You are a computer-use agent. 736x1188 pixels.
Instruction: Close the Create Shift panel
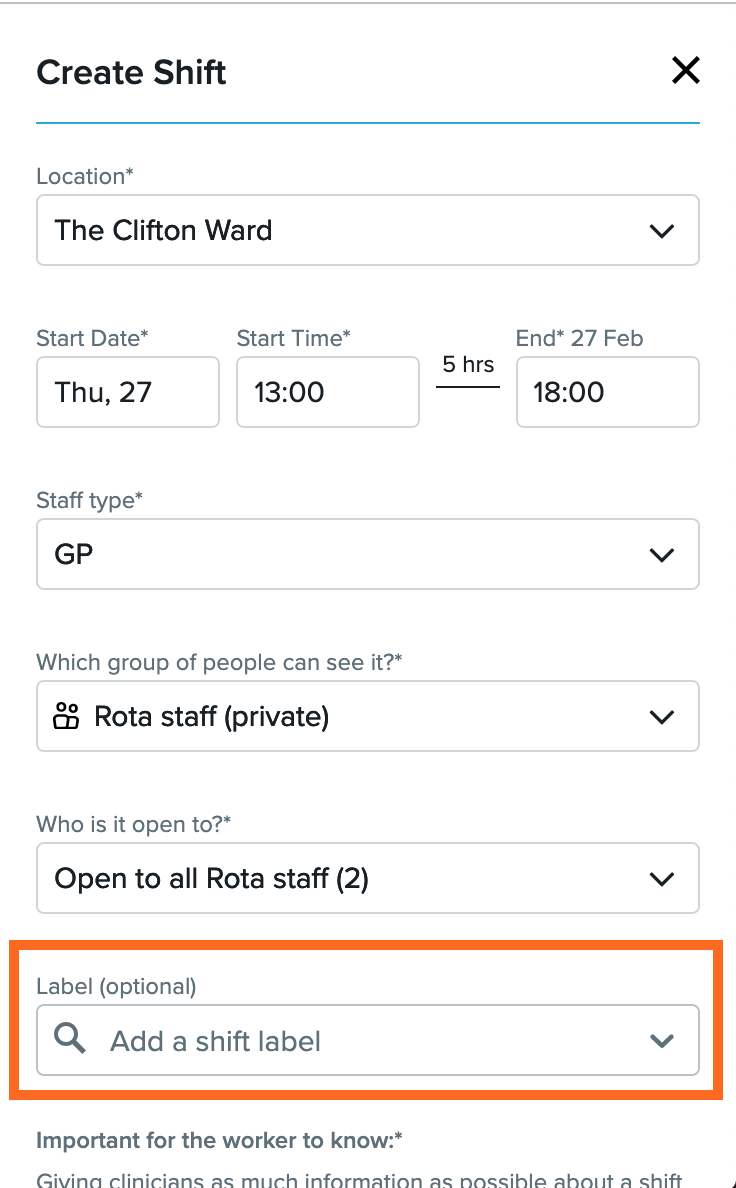[685, 70]
